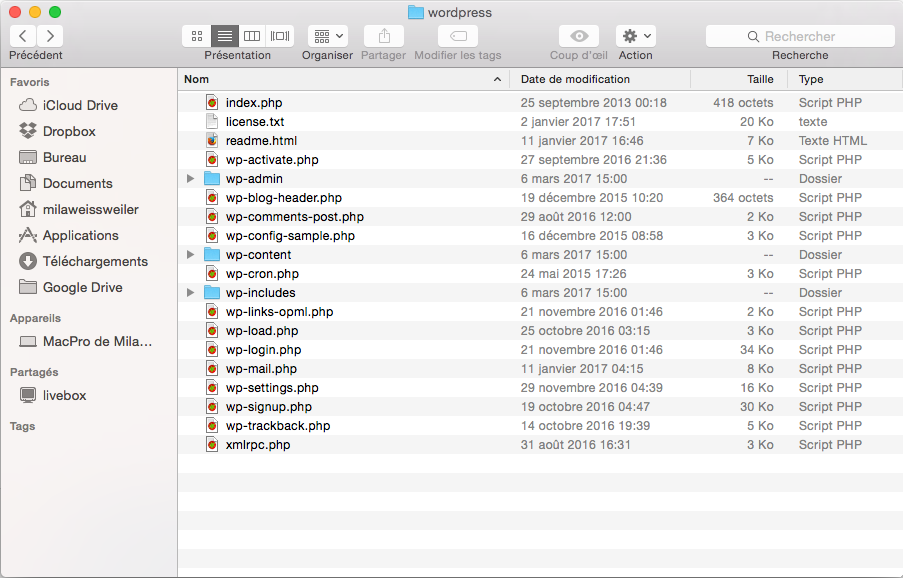Select file wp-login.php
The height and width of the screenshot is (578, 903).
[x=263, y=349]
